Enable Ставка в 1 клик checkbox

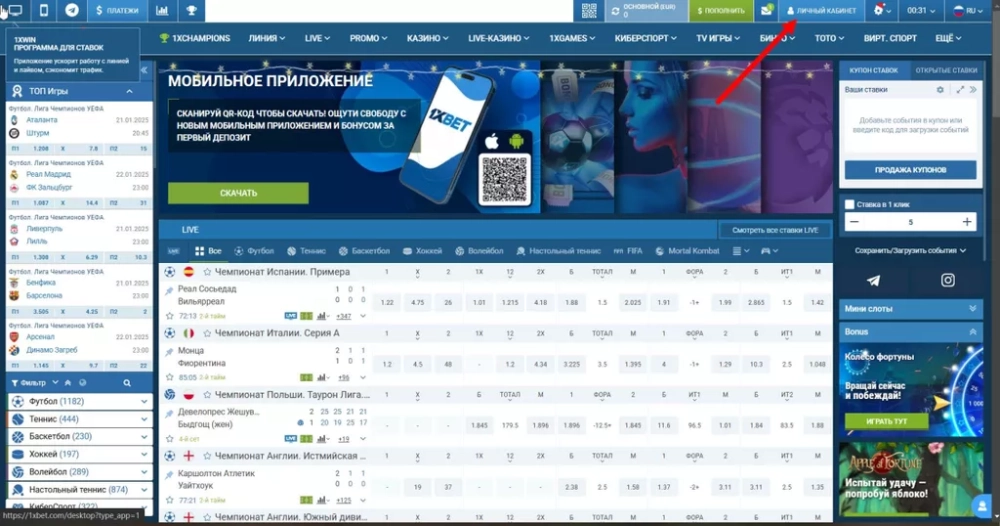coord(849,204)
